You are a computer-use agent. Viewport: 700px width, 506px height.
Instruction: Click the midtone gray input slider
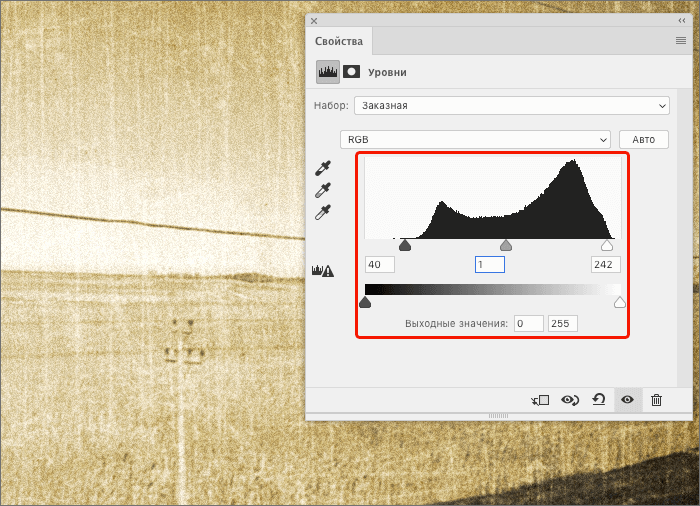coord(506,245)
